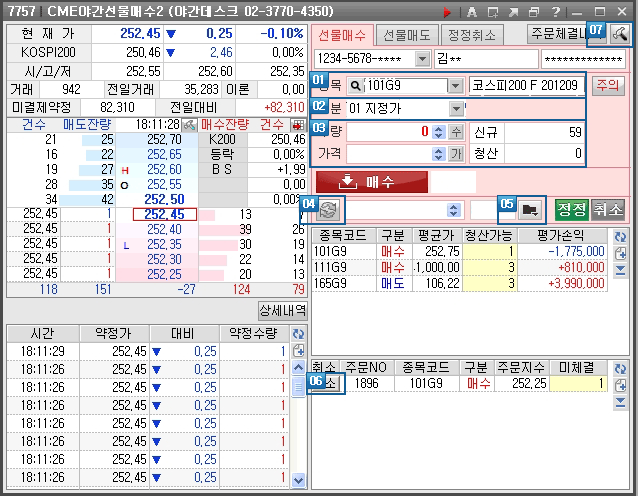This screenshot has height=496, width=638.
Task: Click the magnifier search icon beside 101G9
Action: [x=355, y=86]
